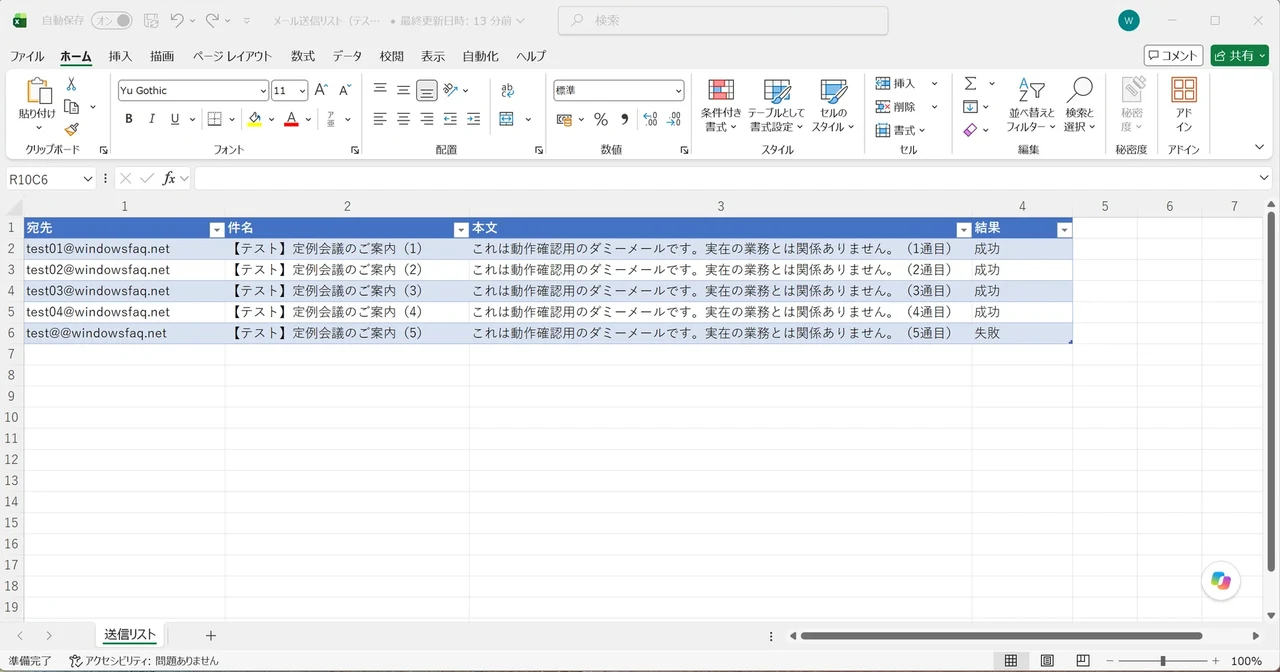Click the yellow fill color swatch button
This screenshot has height=672, width=1280.
[x=255, y=119]
